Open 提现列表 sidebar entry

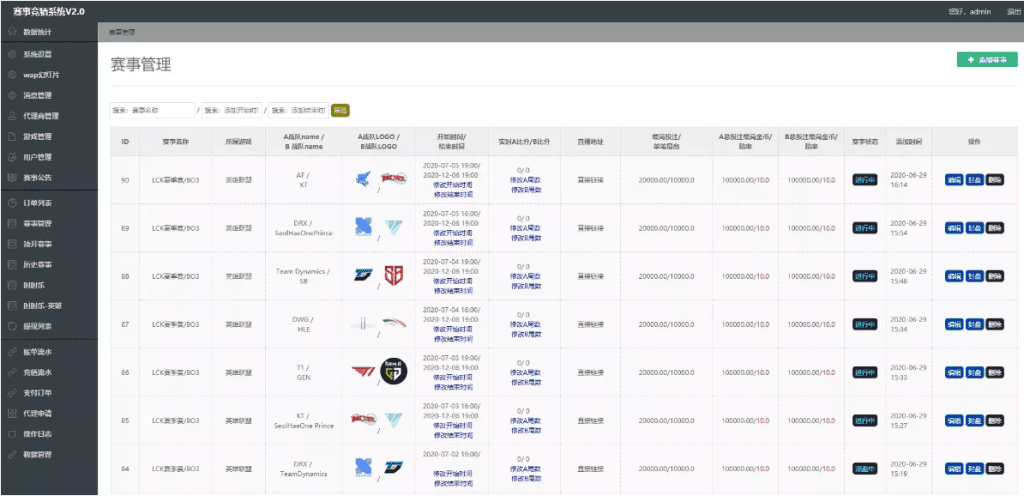pyautogui.click(x=39, y=326)
